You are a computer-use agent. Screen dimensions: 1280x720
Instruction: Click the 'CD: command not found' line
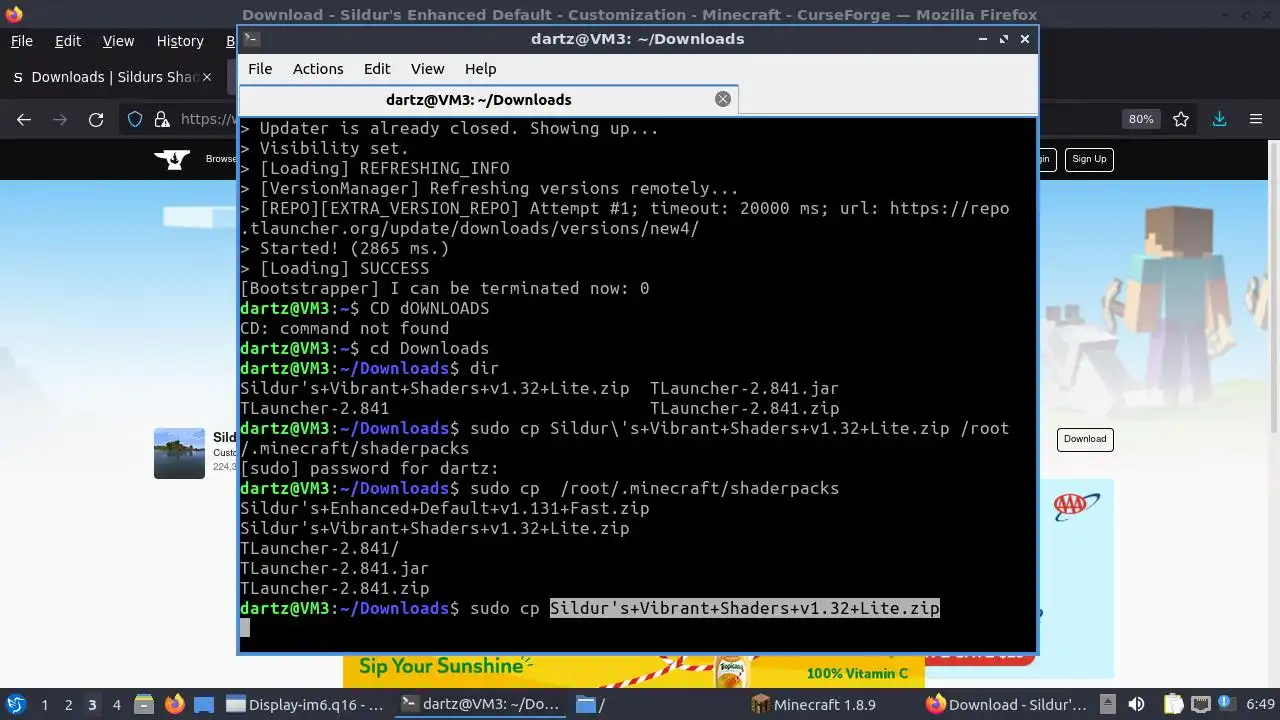coord(344,328)
